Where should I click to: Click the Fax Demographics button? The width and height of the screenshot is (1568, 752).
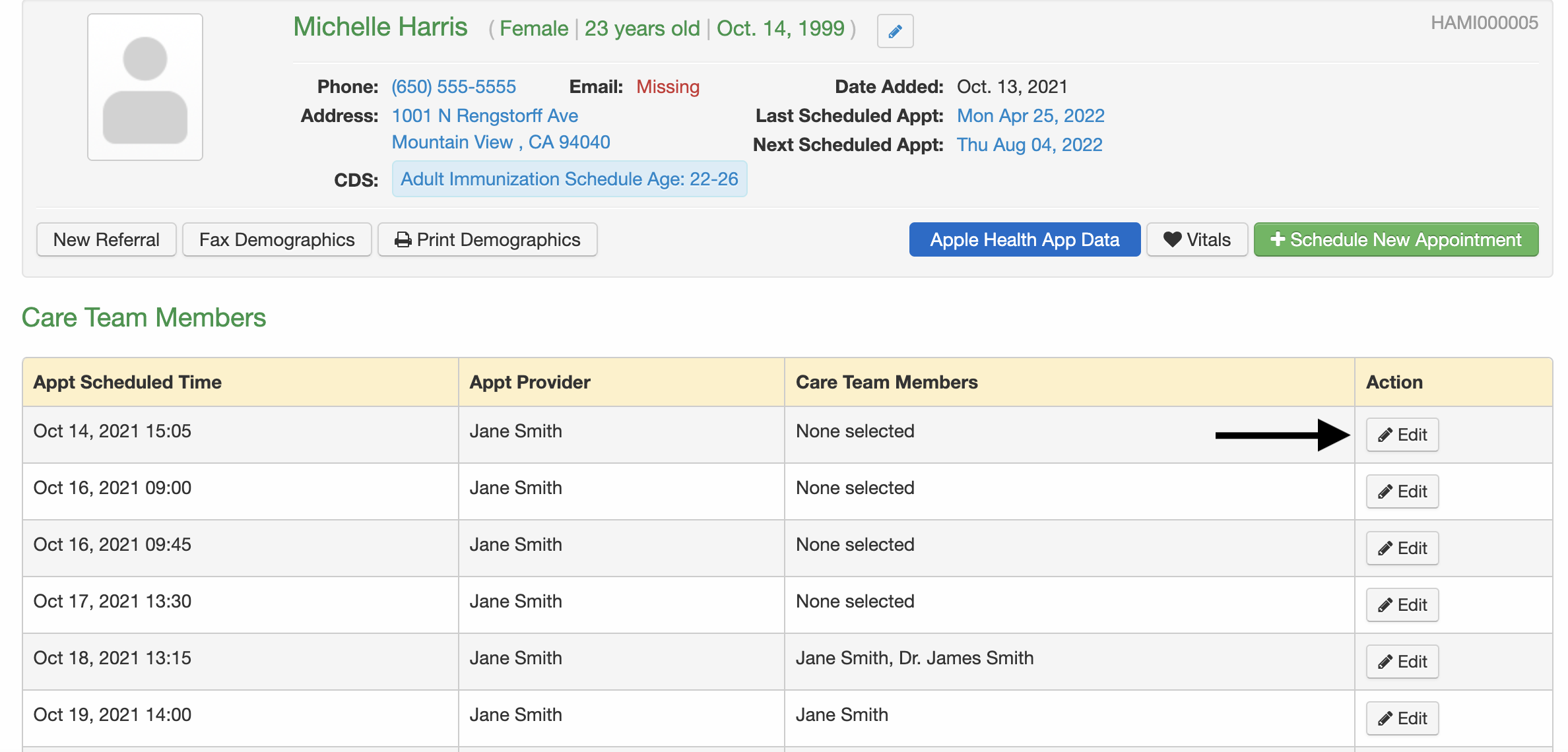(277, 239)
